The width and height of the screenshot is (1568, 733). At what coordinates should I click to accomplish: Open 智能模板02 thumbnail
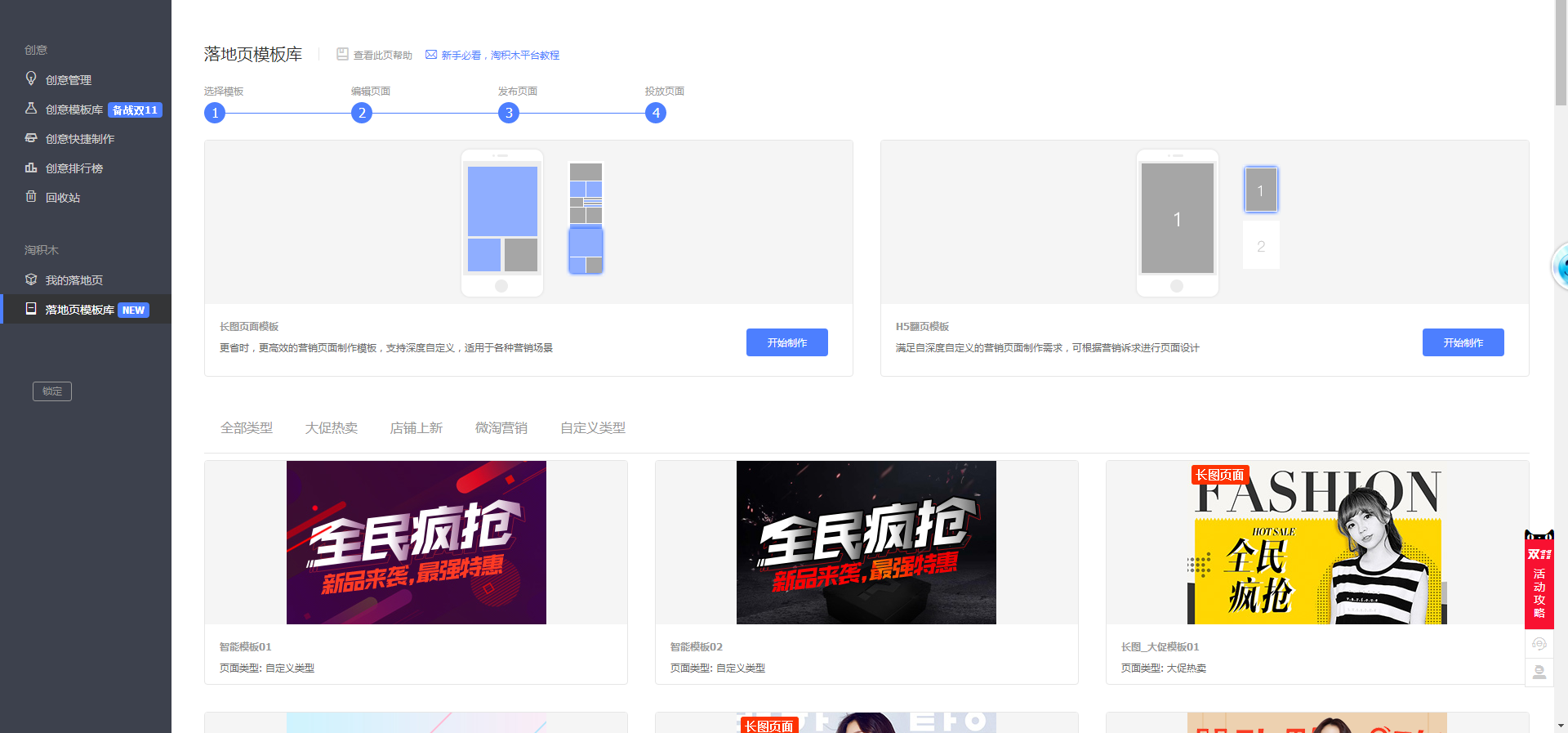click(866, 543)
